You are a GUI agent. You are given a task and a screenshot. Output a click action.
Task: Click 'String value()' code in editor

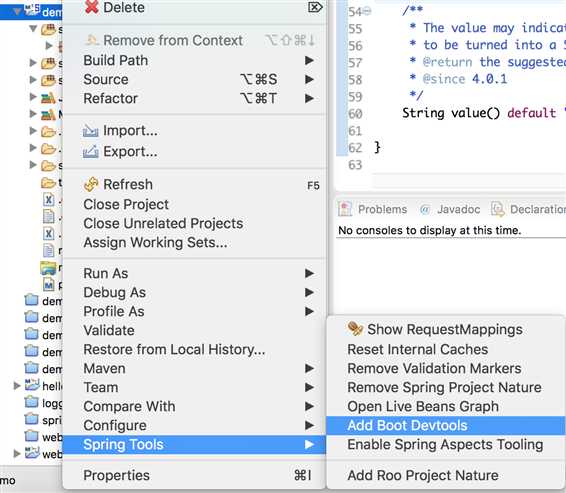pyautogui.click(x=451, y=113)
